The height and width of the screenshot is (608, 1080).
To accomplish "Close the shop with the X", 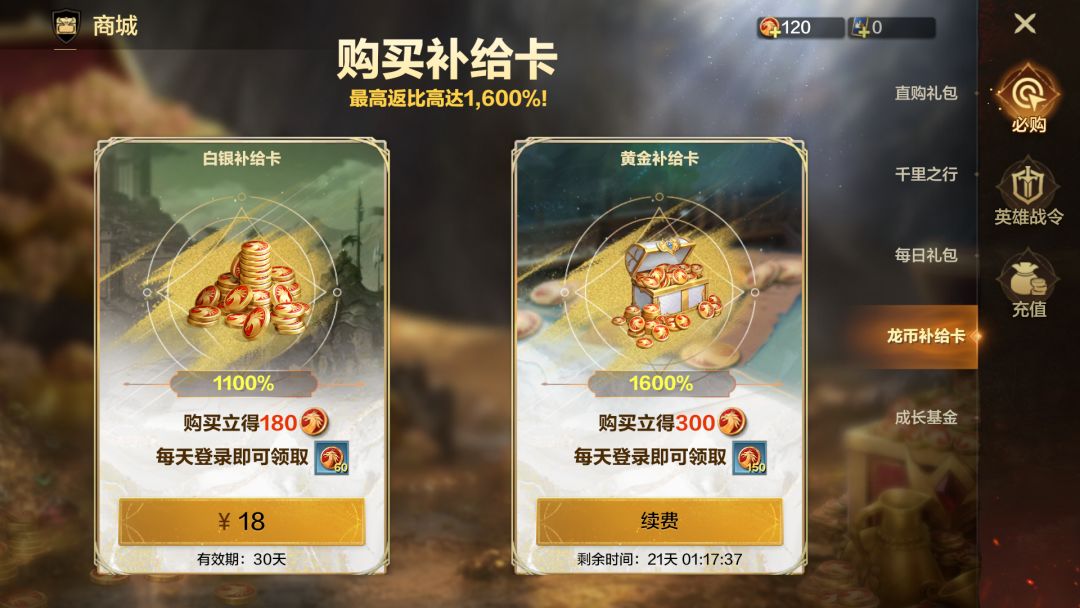I will (x=1025, y=24).
